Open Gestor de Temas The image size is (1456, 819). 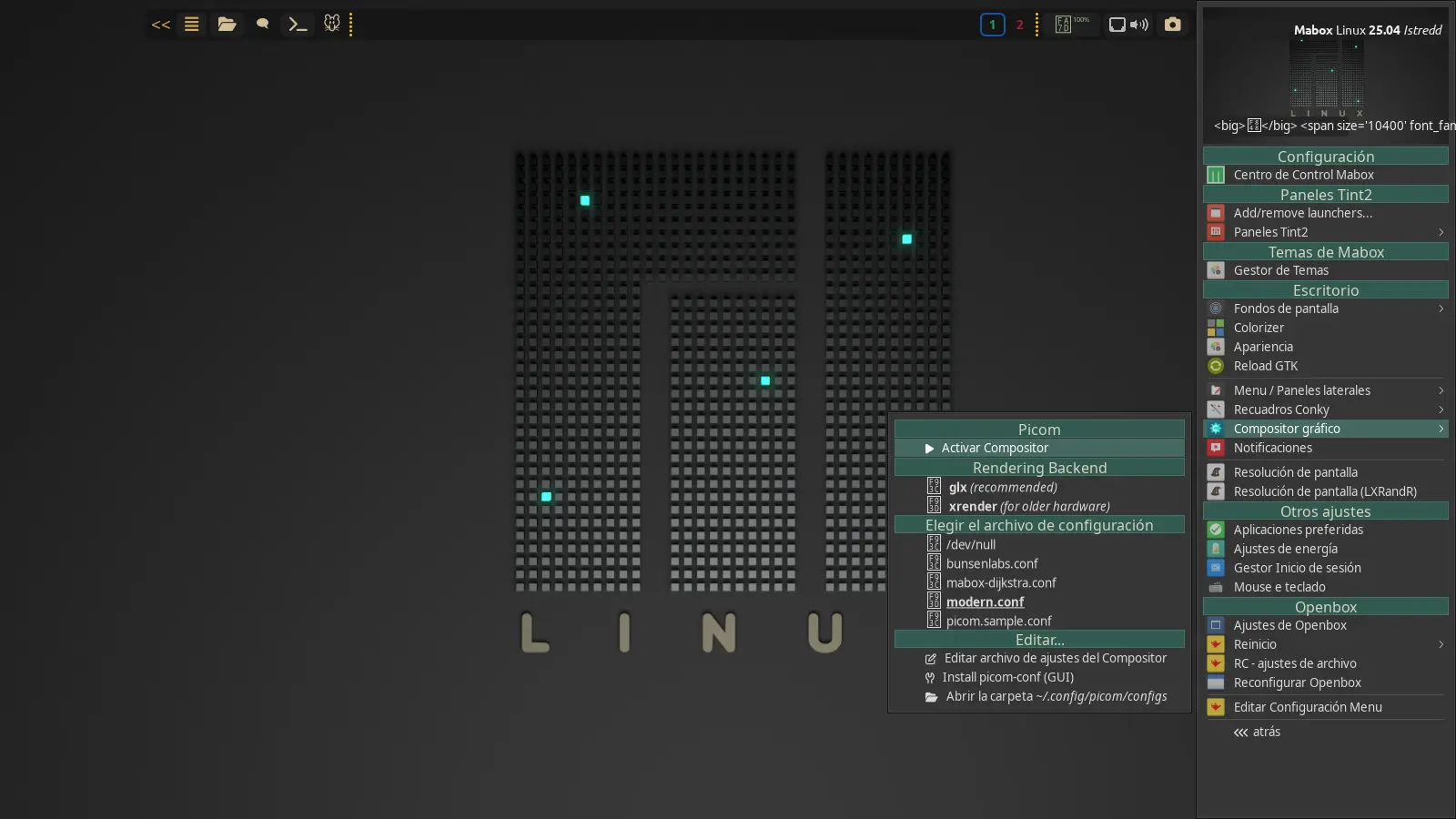click(x=1280, y=270)
